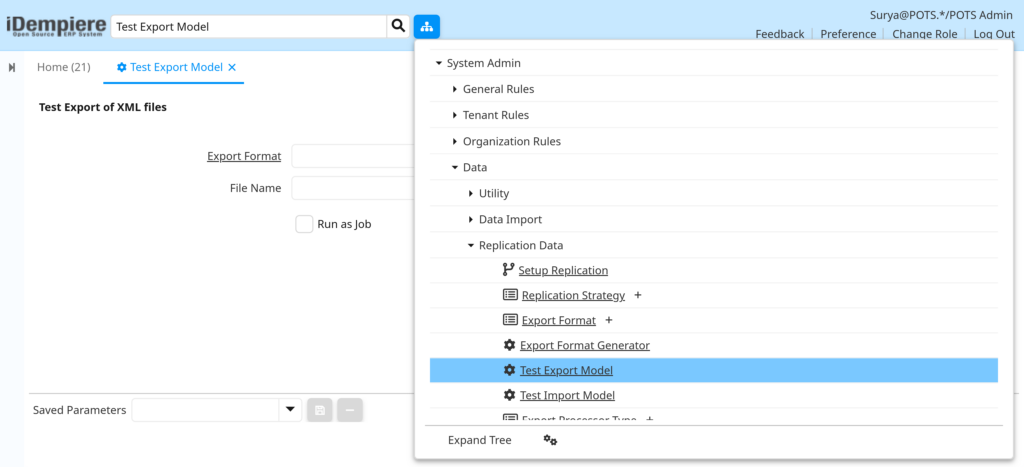
Task: Expand the Organization Rules node
Action: tap(455, 142)
